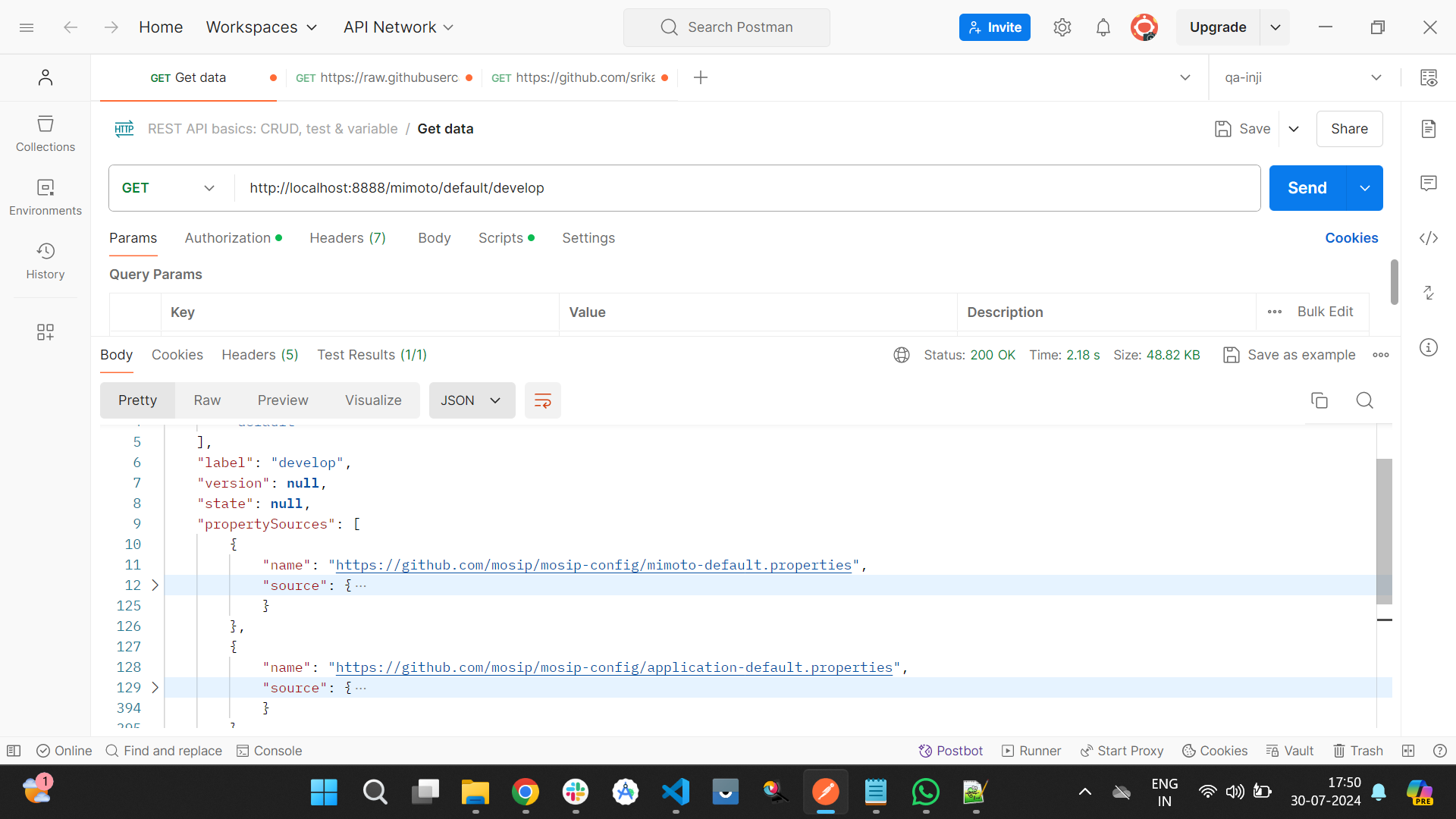Click Bulk Edit
Viewport: 1456px width, 819px height.
[x=1326, y=312]
